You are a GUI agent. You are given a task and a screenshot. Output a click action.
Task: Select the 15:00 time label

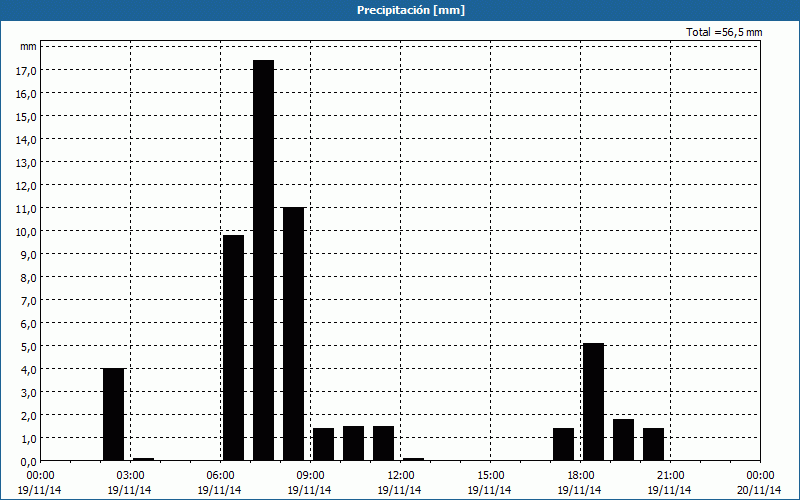(x=490, y=476)
